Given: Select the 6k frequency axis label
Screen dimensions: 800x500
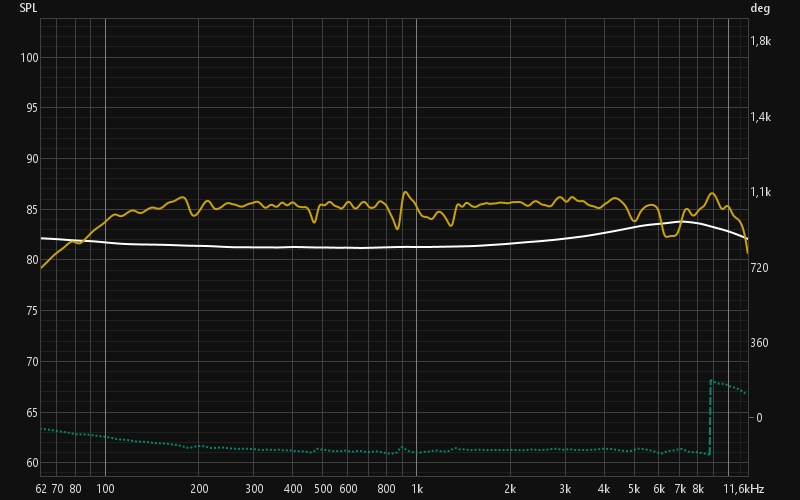Looking at the screenshot, I should click(x=659, y=489).
